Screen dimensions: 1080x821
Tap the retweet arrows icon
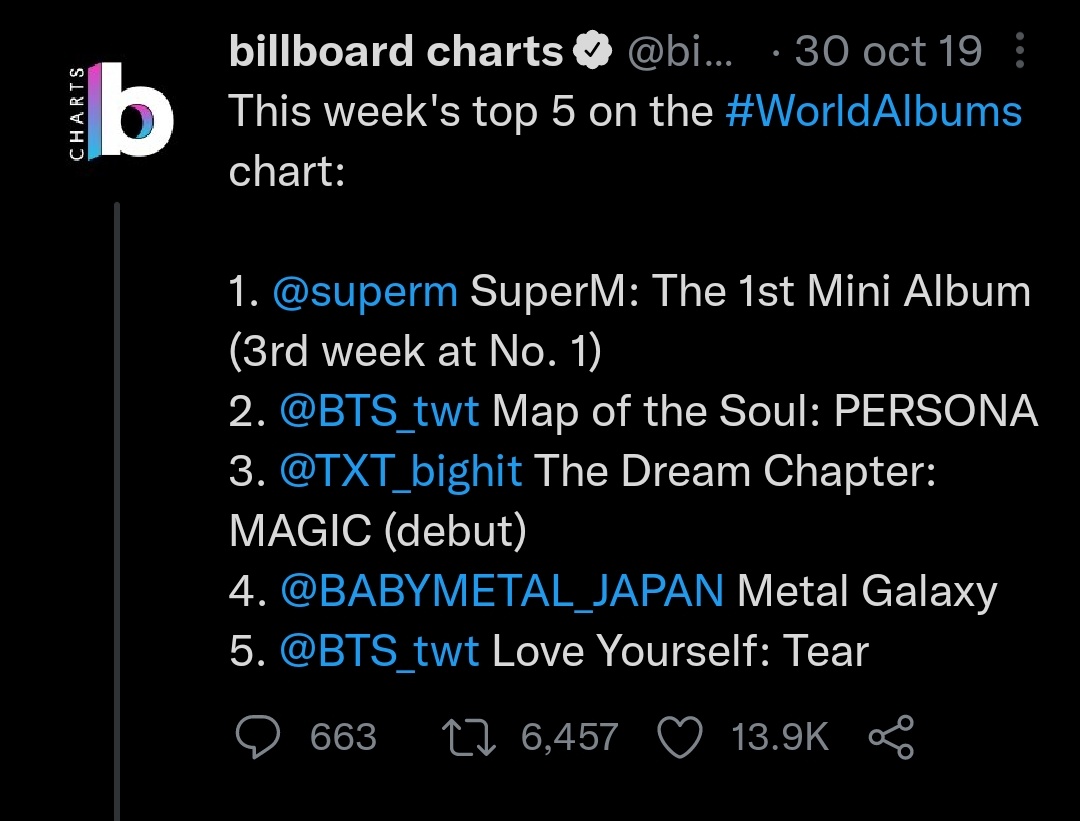click(x=468, y=737)
